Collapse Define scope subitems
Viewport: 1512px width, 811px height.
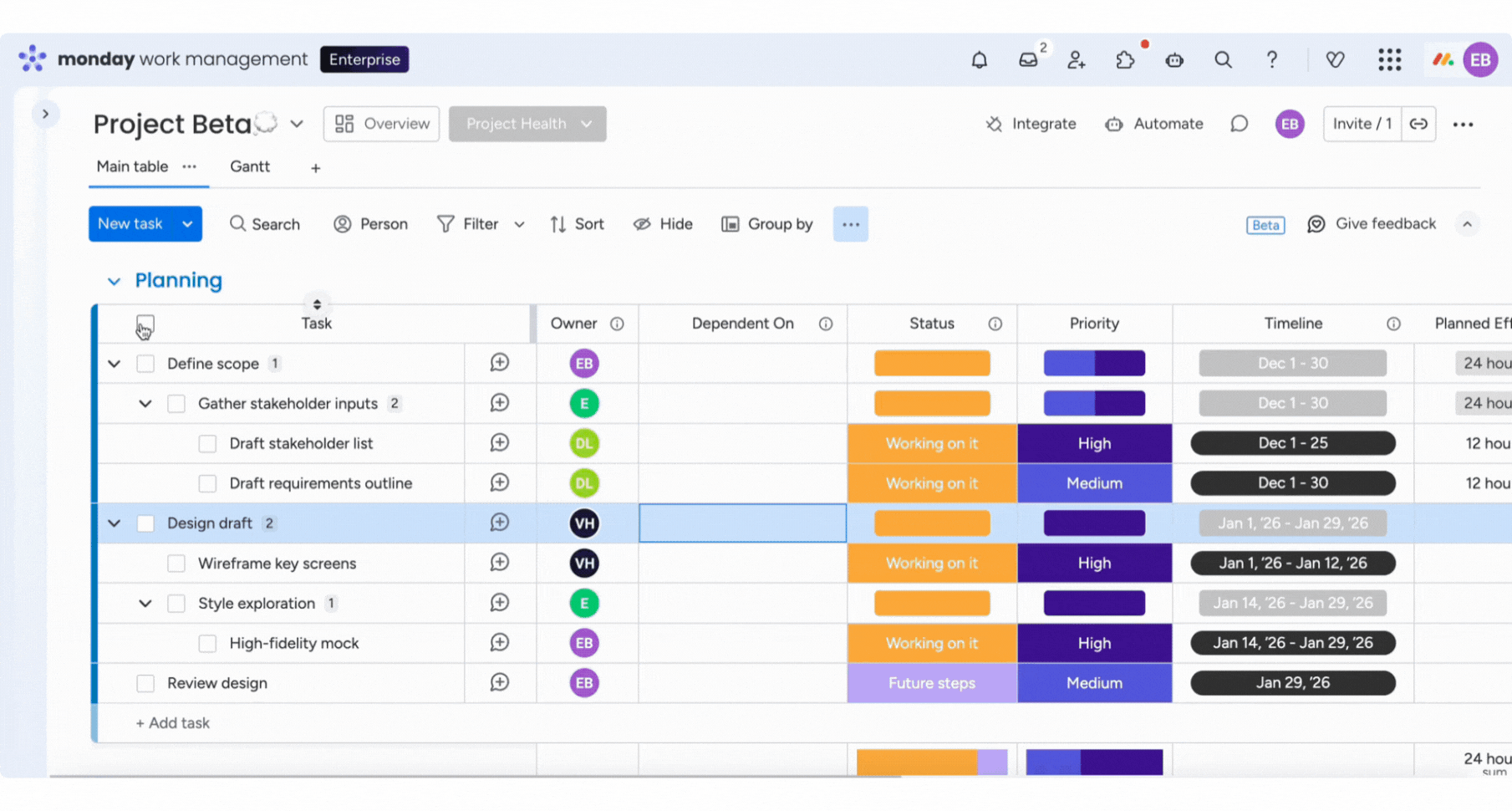[115, 364]
